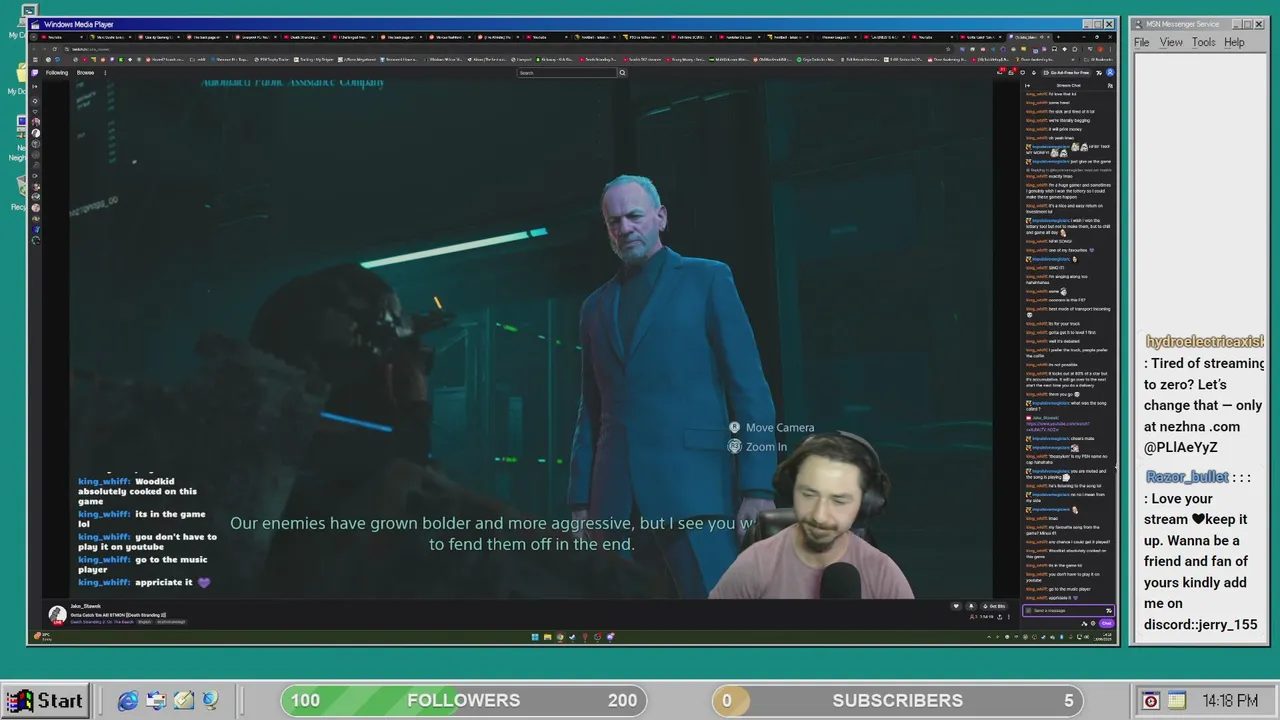Open the My Documents desktop icon
The height and width of the screenshot is (720, 1280).
pyautogui.click(x=20, y=75)
